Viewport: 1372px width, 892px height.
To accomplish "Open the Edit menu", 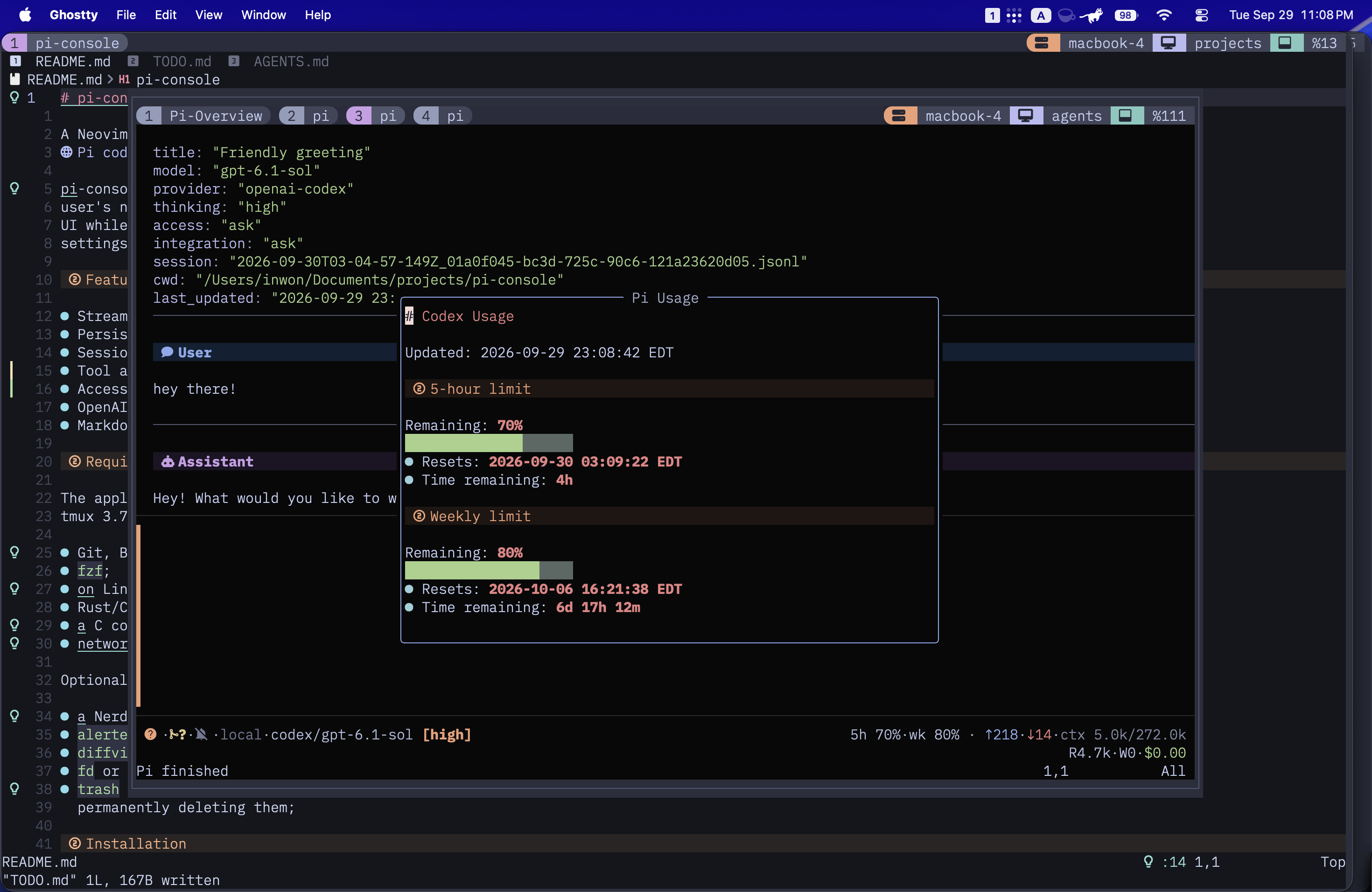I will pos(166,15).
